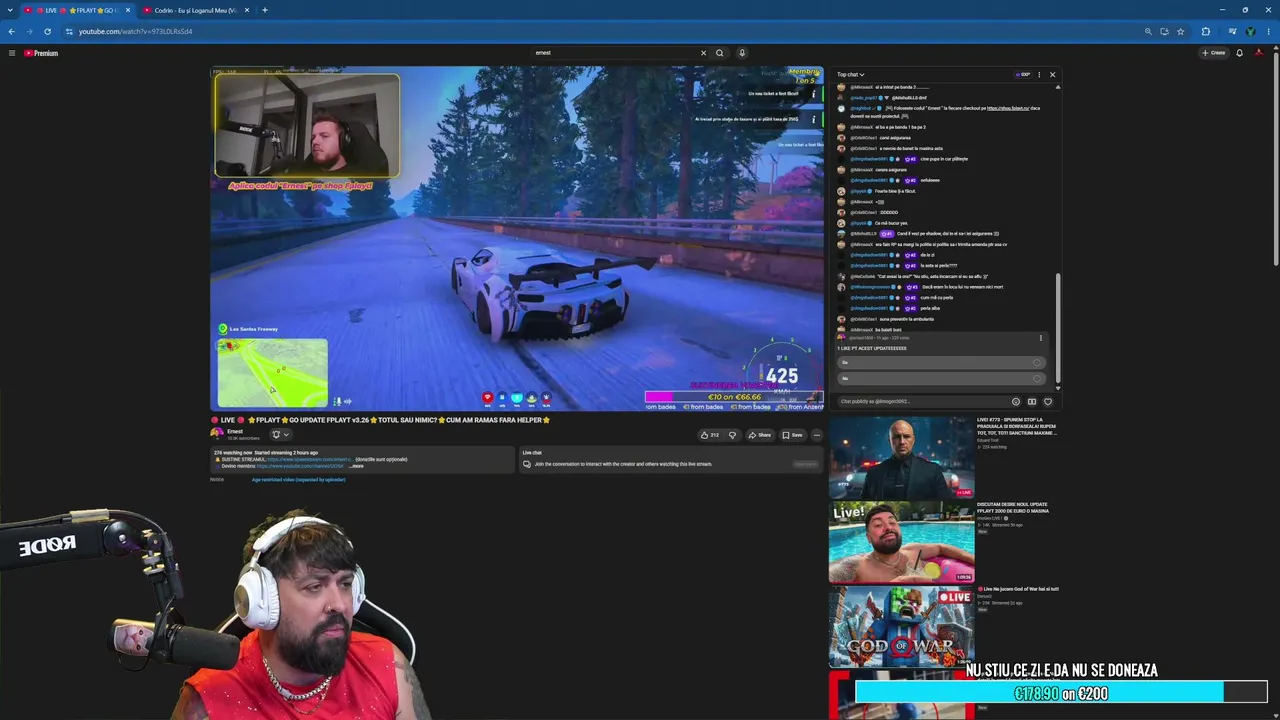
Task: Close the LIVE FPLAYT tab
Action: tap(127, 10)
